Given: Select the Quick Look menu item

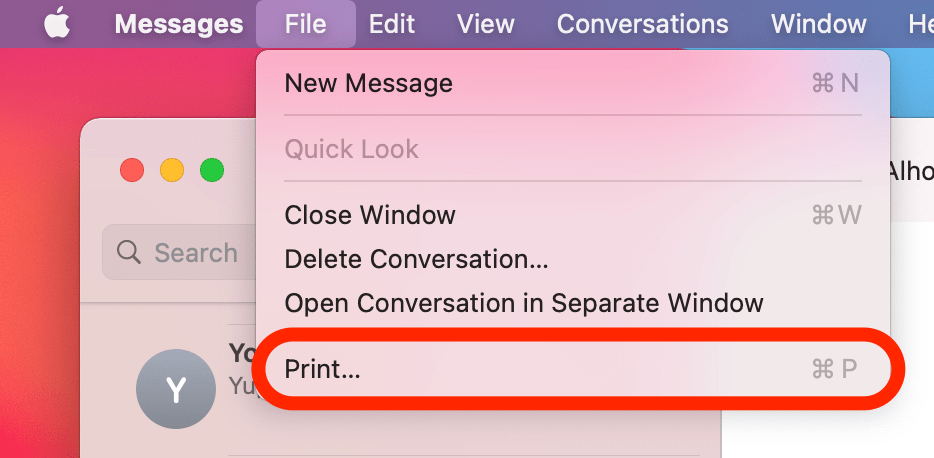Looking at the screenshot, I should (x=352, y=150).
